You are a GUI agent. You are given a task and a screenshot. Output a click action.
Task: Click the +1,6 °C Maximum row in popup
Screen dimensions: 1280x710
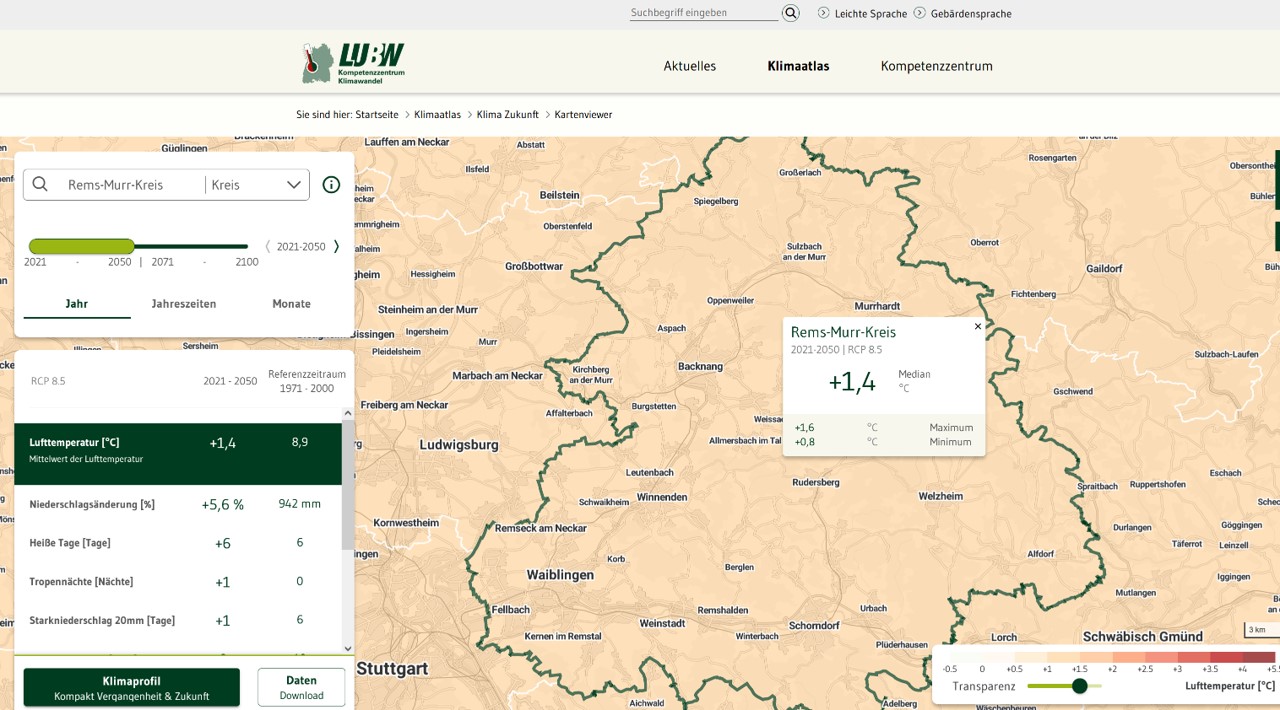(x=883, y=427)
